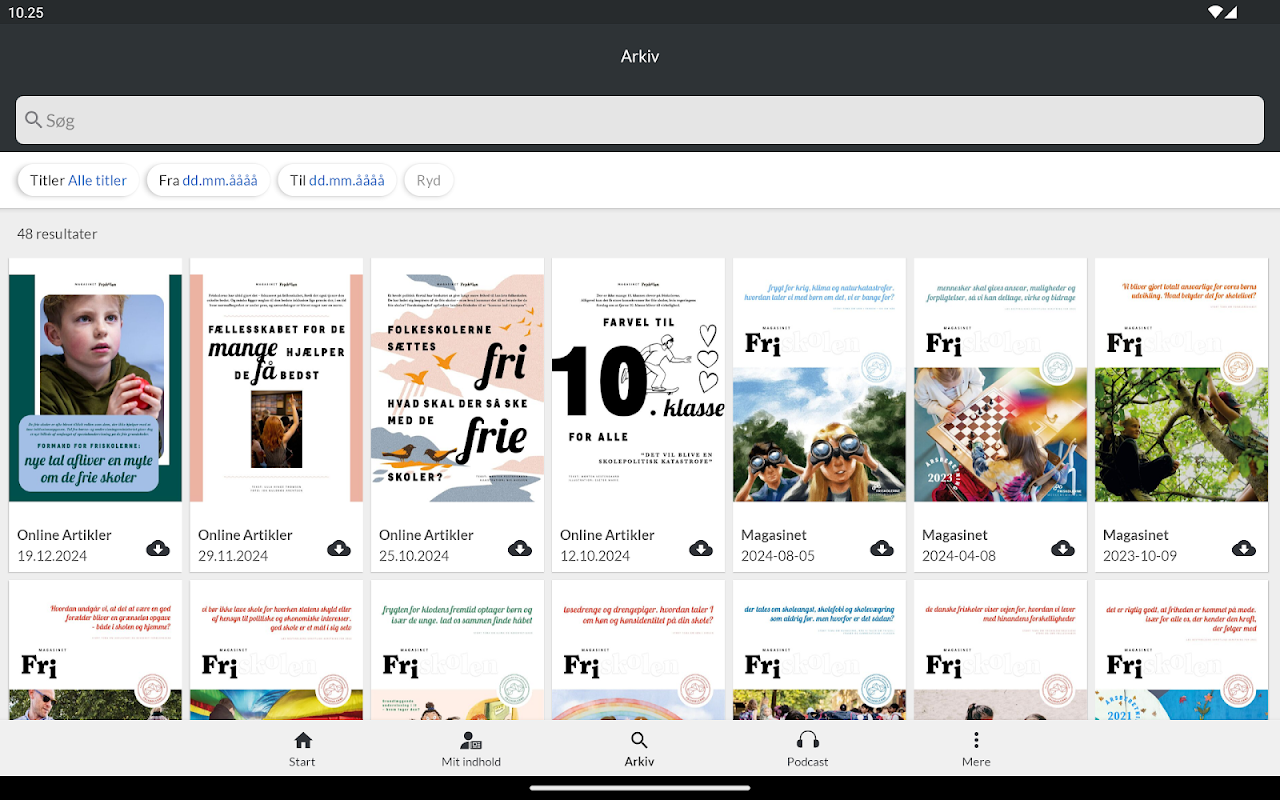Image resolution: width=1280 pixels, height=800 pixels.
Task: Open the Mere menu tab
Action: pyautogui.click(x=976, y=748)
